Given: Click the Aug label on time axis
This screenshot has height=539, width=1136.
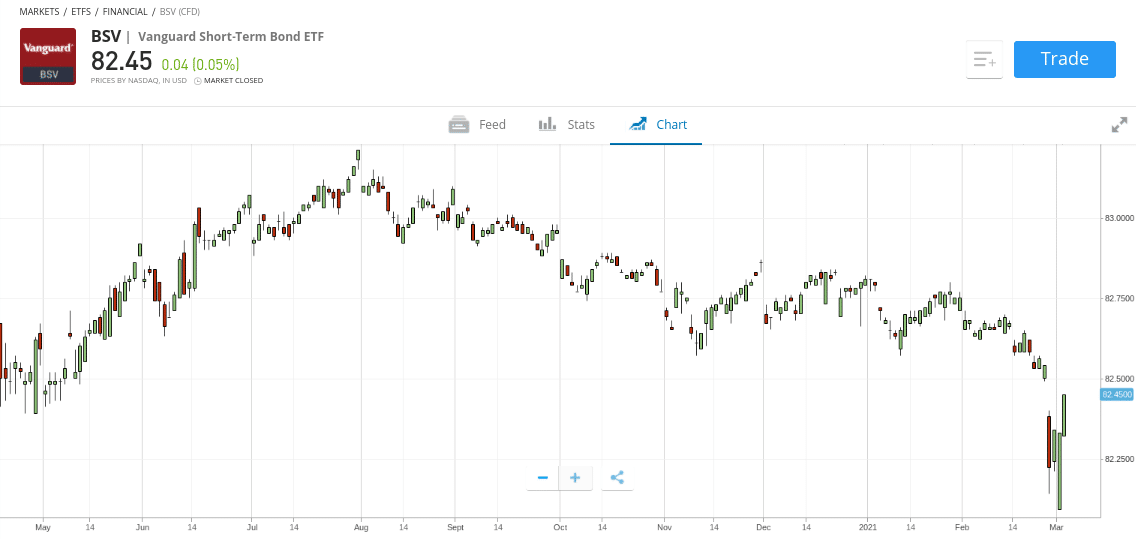Looking at the screenshot, I should pos(360,528).
